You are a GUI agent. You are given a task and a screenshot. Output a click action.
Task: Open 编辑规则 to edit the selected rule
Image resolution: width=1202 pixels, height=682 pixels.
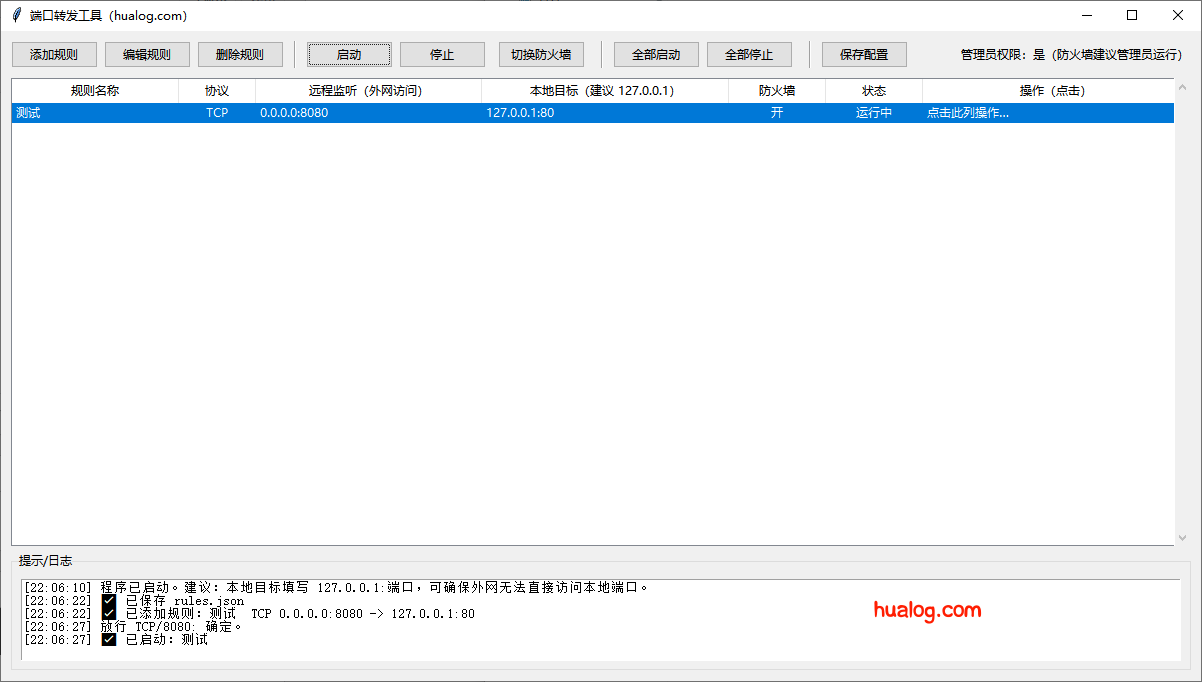(x=147, y=54)
